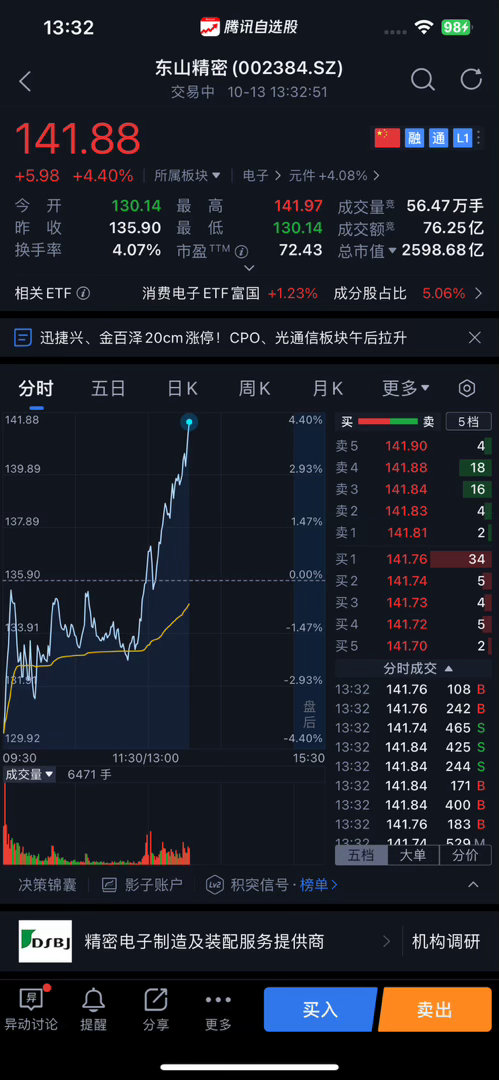Screen dimensions: 499x1080
Task: Open the 成交量 indicator dropdown
Action: [30, 774]
